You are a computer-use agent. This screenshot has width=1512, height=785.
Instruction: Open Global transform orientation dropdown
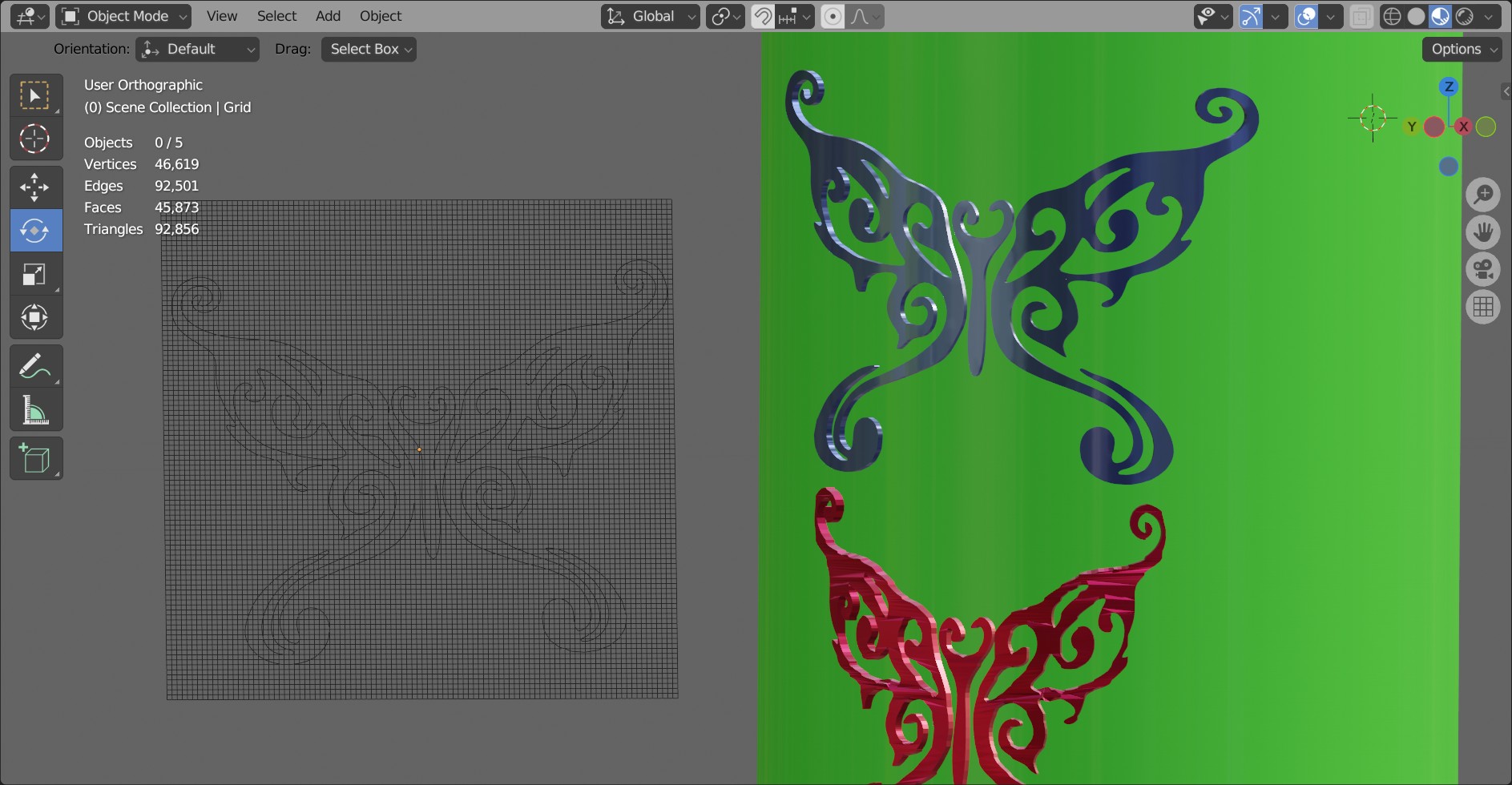(x=651, y=16)
